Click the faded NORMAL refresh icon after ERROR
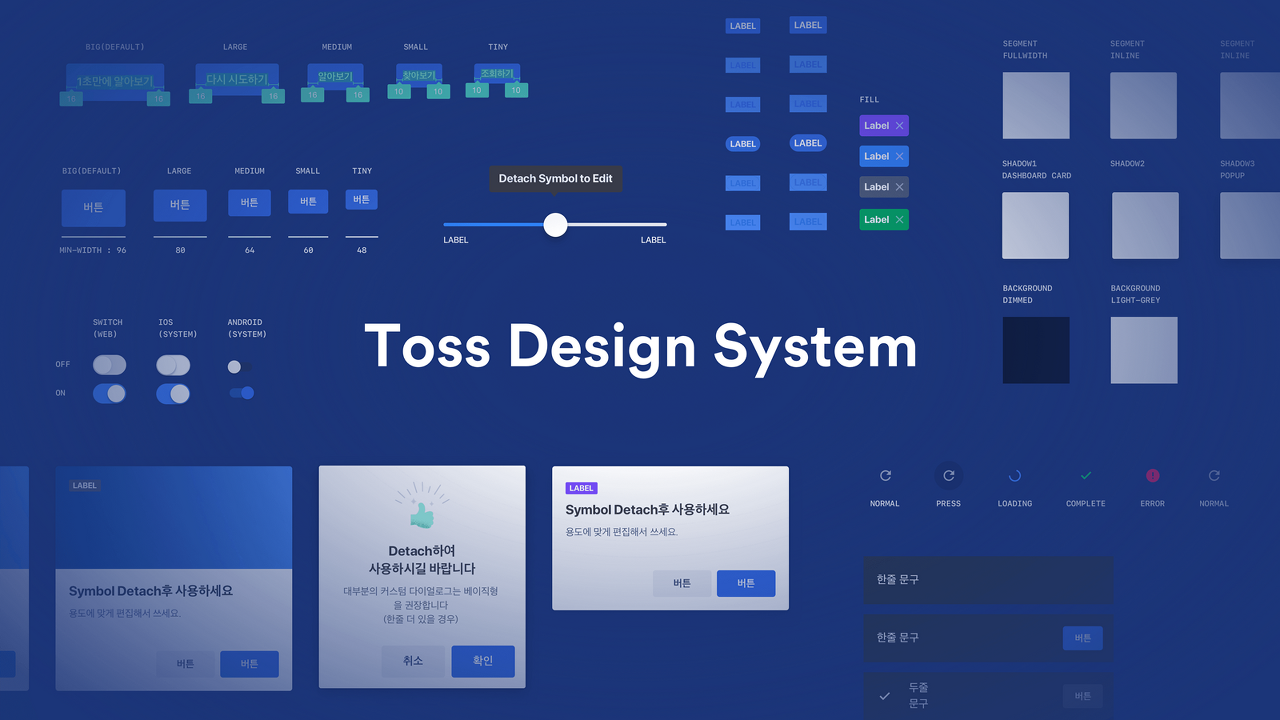The height and width of the screenshot is (720, 1280). coord(1214,476)
